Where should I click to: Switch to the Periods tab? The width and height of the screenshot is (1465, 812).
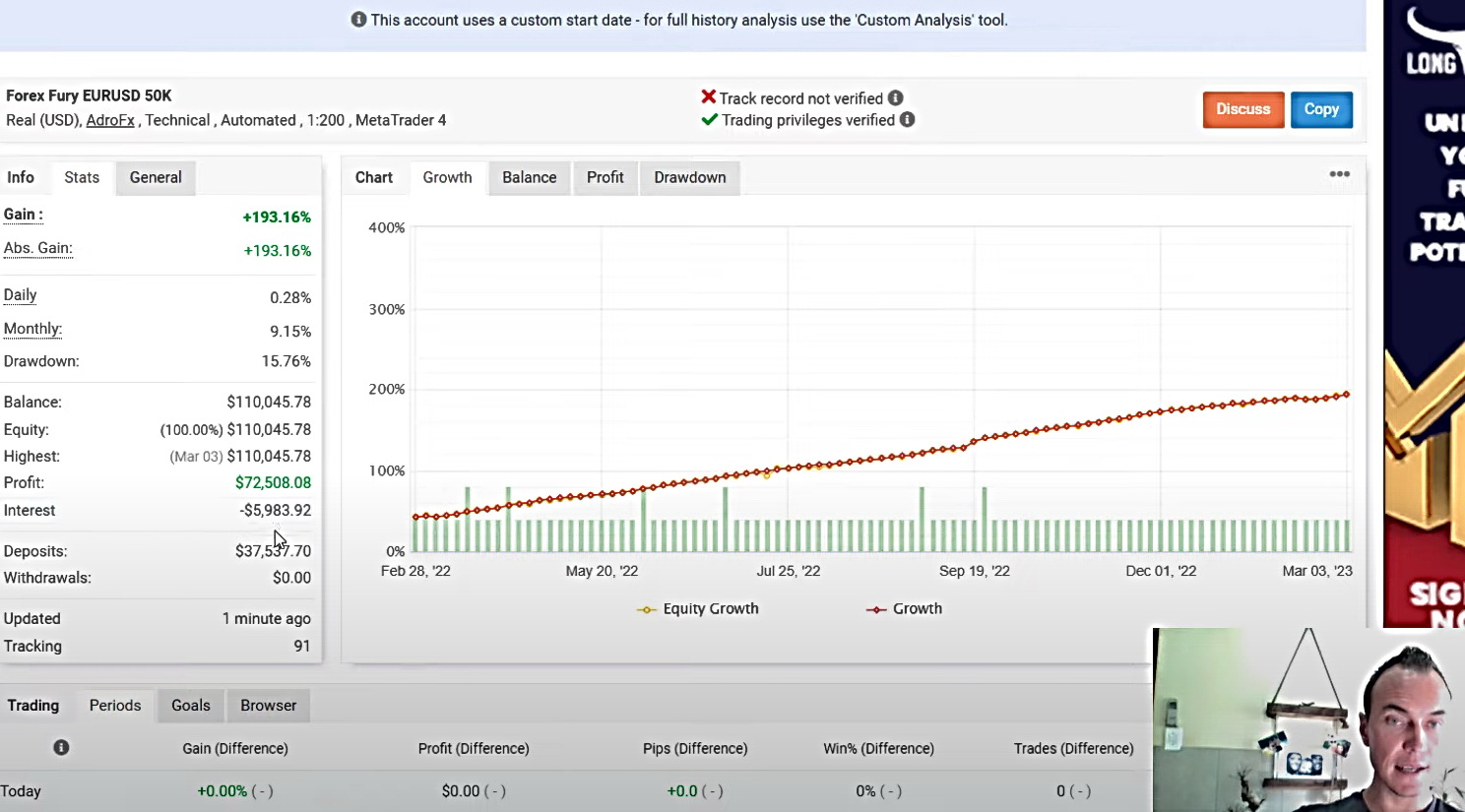coord(115,705)
